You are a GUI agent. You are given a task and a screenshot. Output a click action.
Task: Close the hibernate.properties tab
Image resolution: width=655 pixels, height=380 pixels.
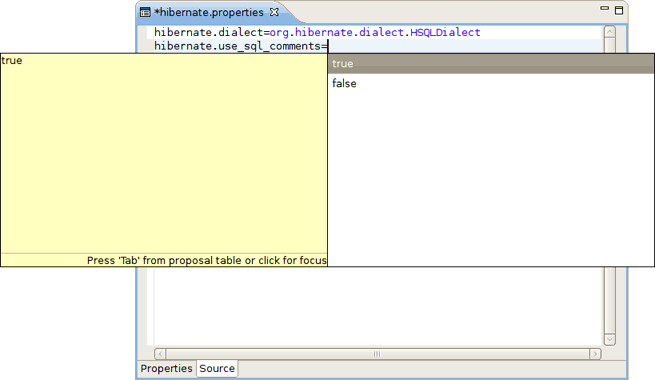click(274, 12)
